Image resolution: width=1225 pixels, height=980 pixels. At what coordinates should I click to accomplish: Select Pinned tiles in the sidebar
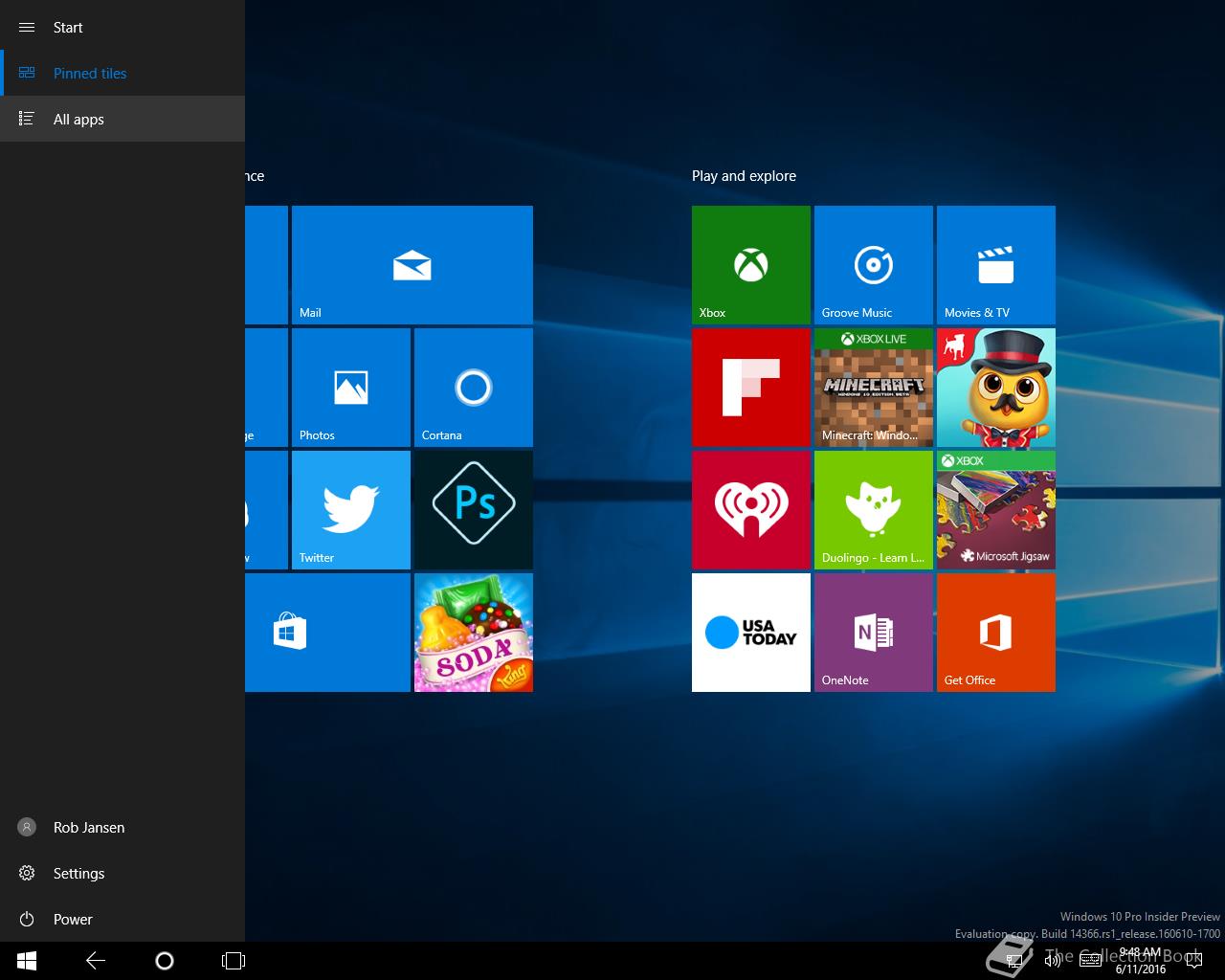(122, 73)
